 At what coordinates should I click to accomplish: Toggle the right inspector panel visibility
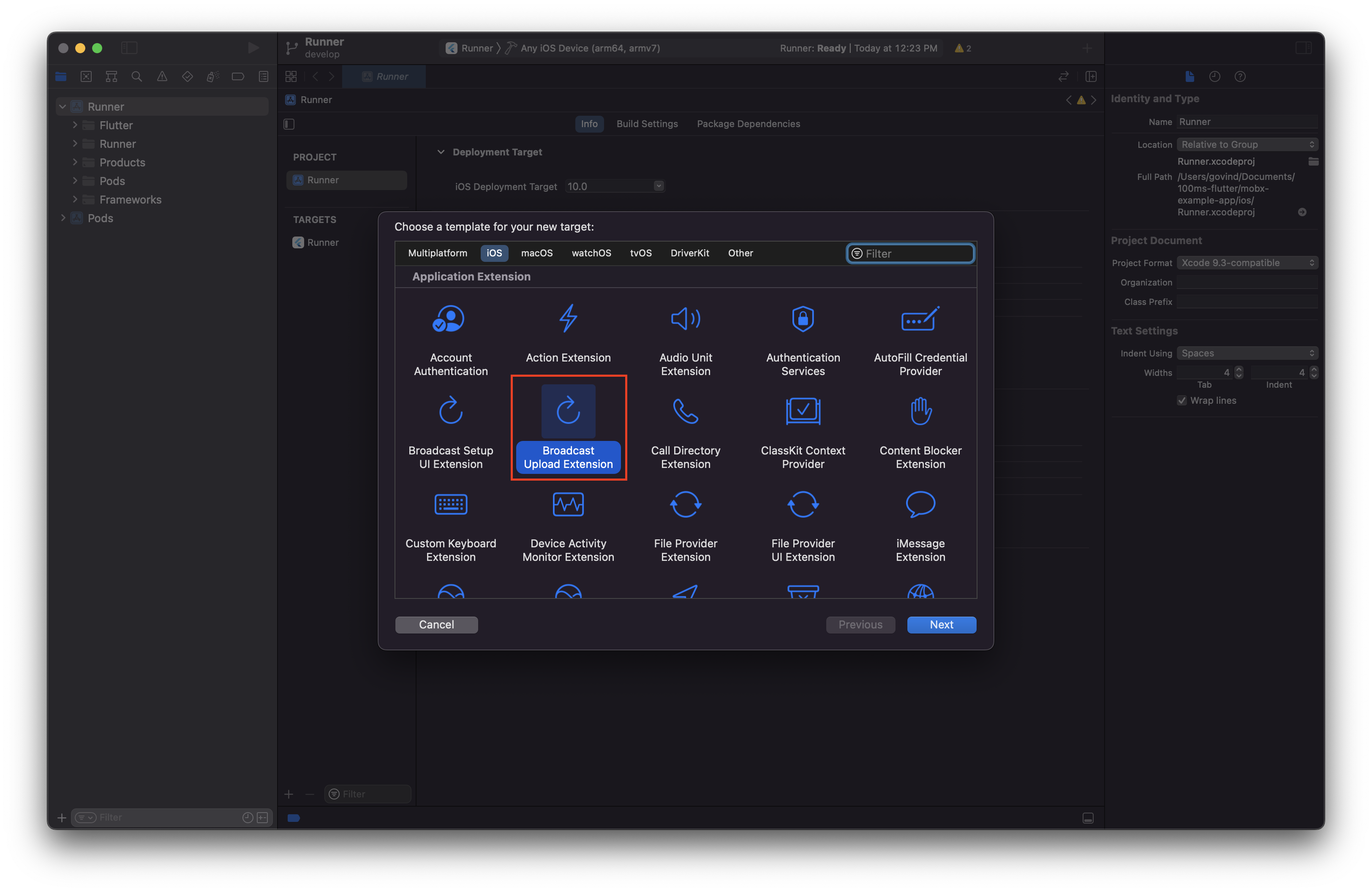(x=1304, y=48)
